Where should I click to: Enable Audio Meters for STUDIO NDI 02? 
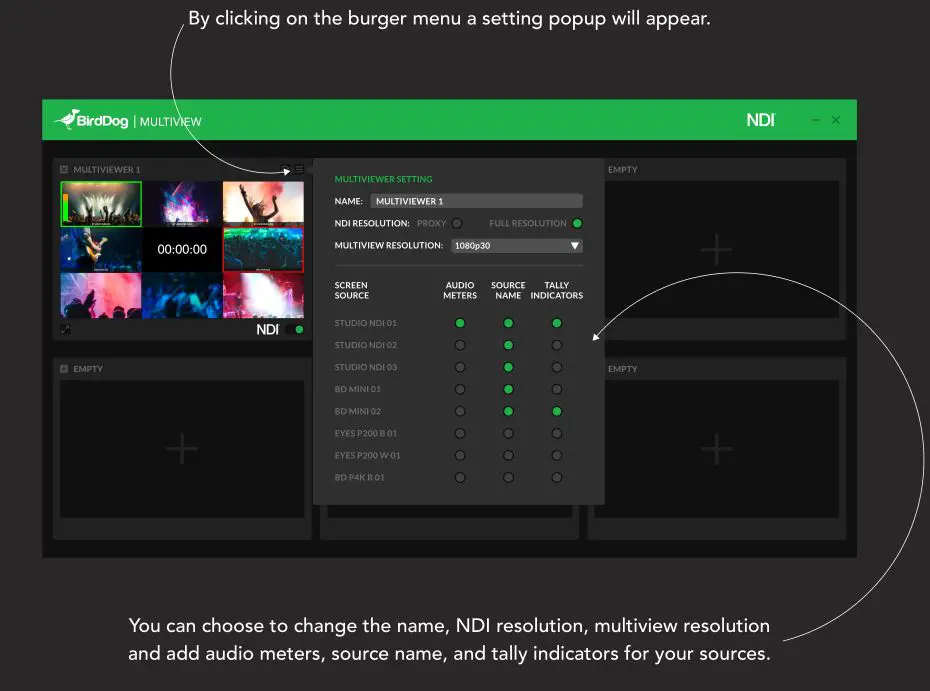tap(459, 344)
